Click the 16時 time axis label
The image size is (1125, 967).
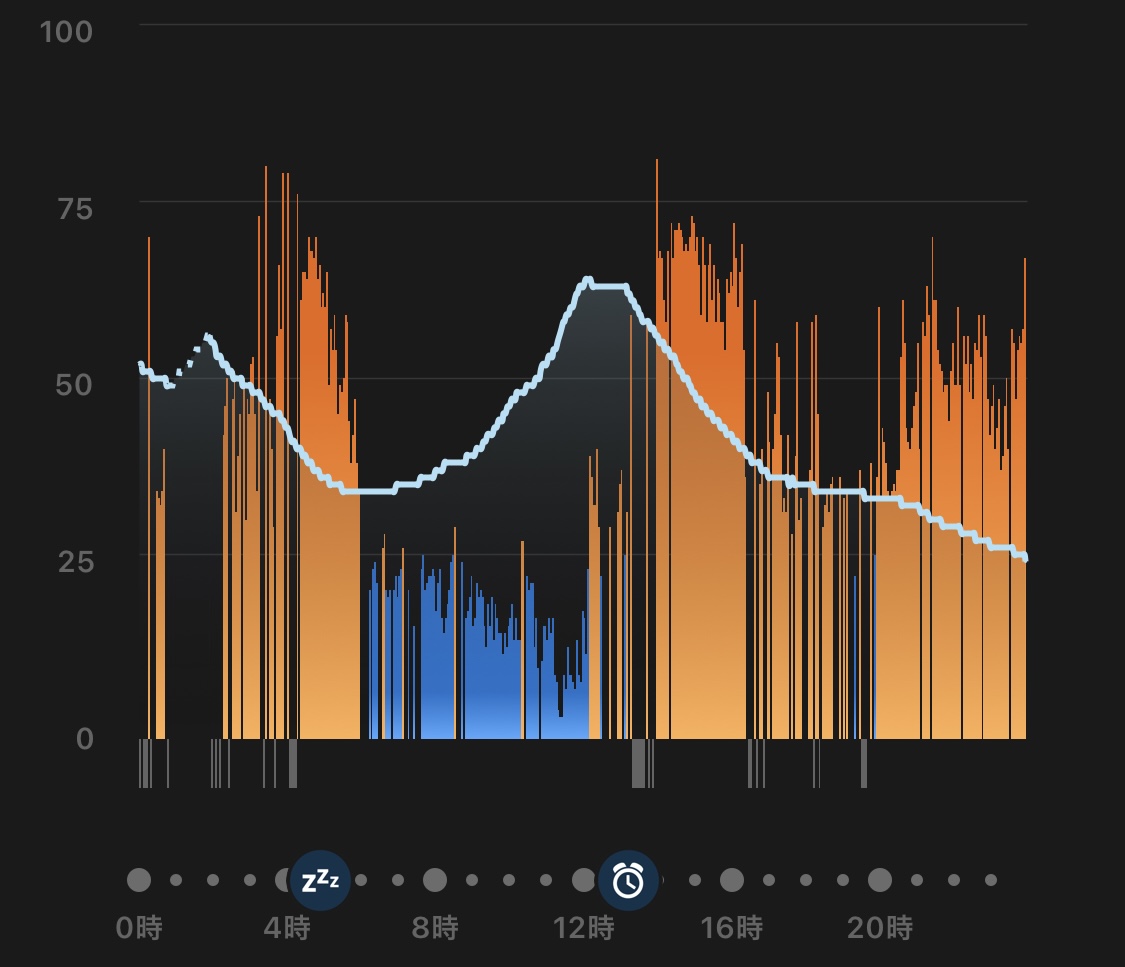tap(732, 928)
